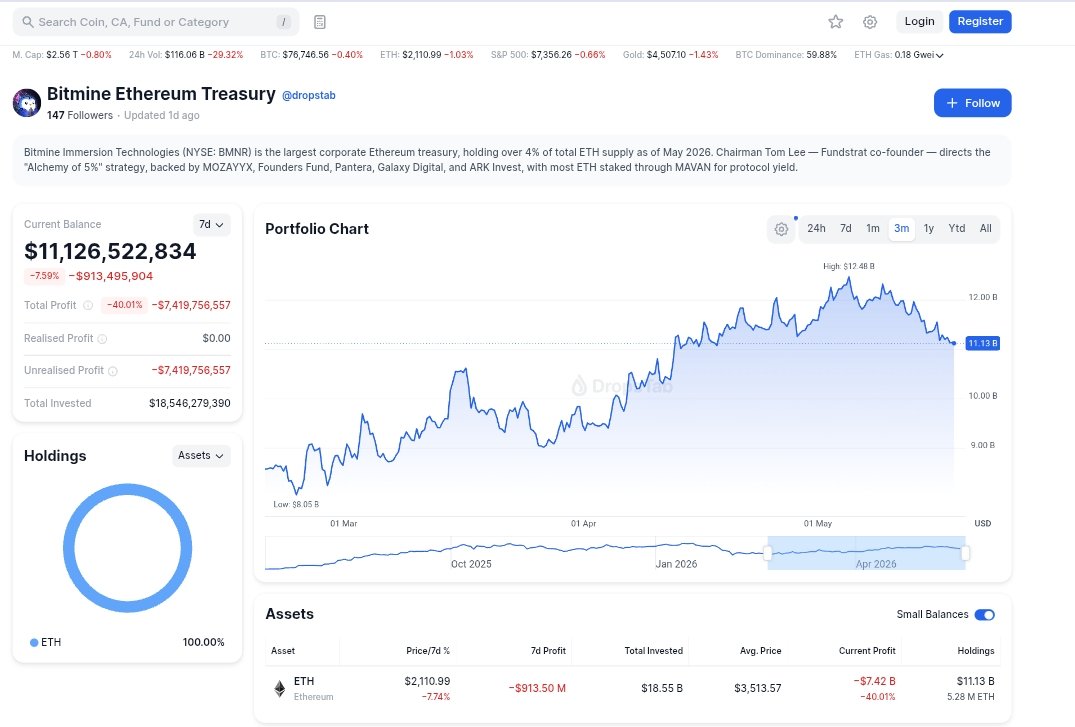Click the −$913.50 M 7d profit cell
This screenshot has width=1075, height=727.
point(537,689)
